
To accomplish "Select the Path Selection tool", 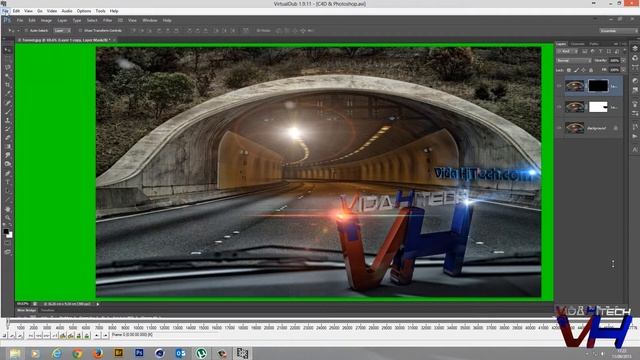I will click(x=7, y=191).
